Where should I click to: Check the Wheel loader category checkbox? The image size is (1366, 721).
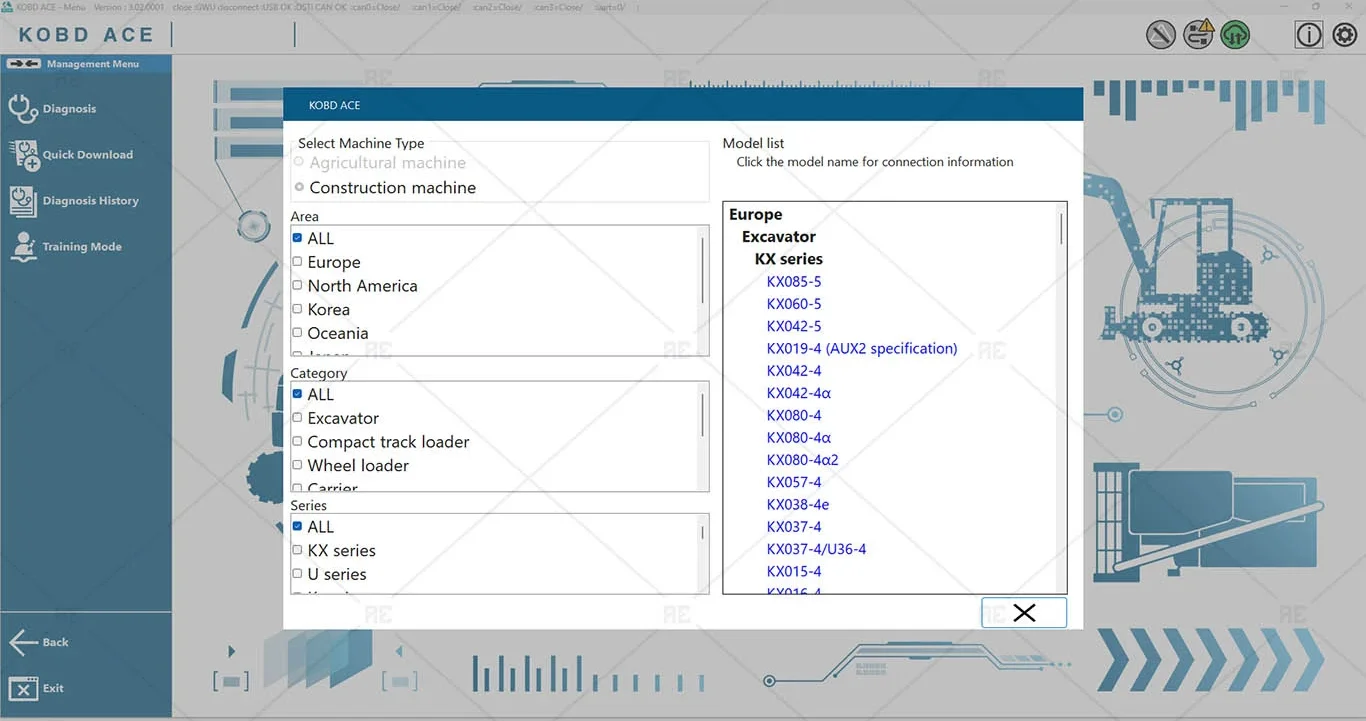[297, 465]
